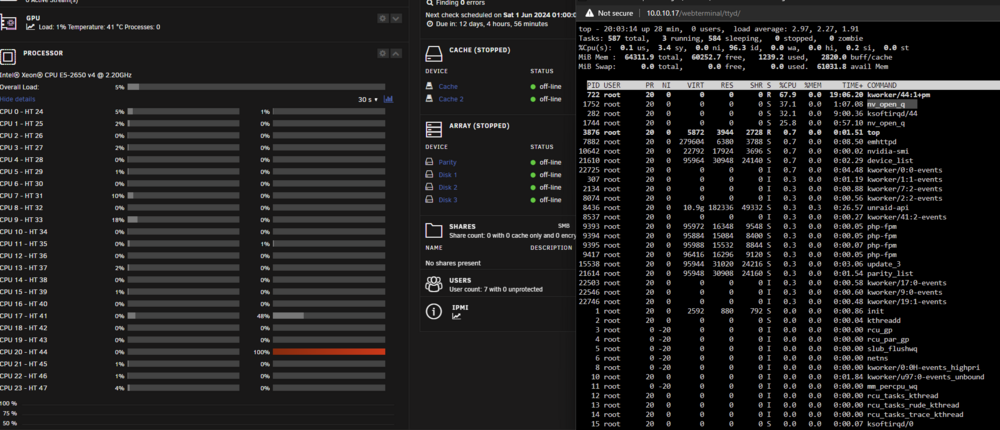
Task: Collapse the Processor tile chevron
Action: tap(396, 54)
